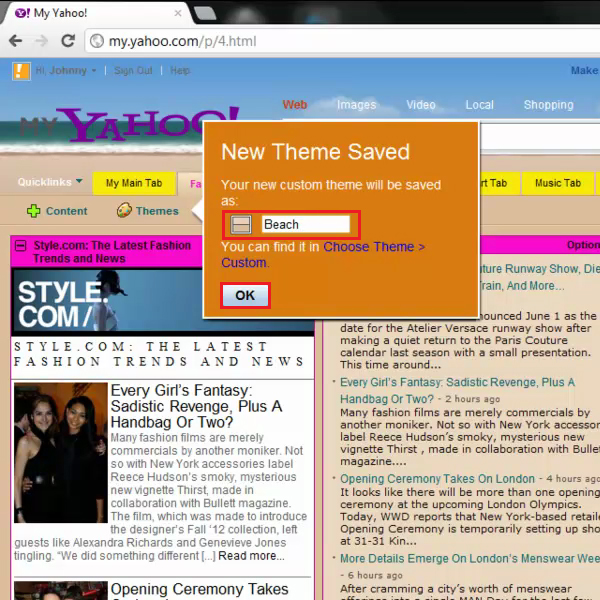Reload the page with refresh icon
Viewport: 600px width, 600px height.
[68, 41]
